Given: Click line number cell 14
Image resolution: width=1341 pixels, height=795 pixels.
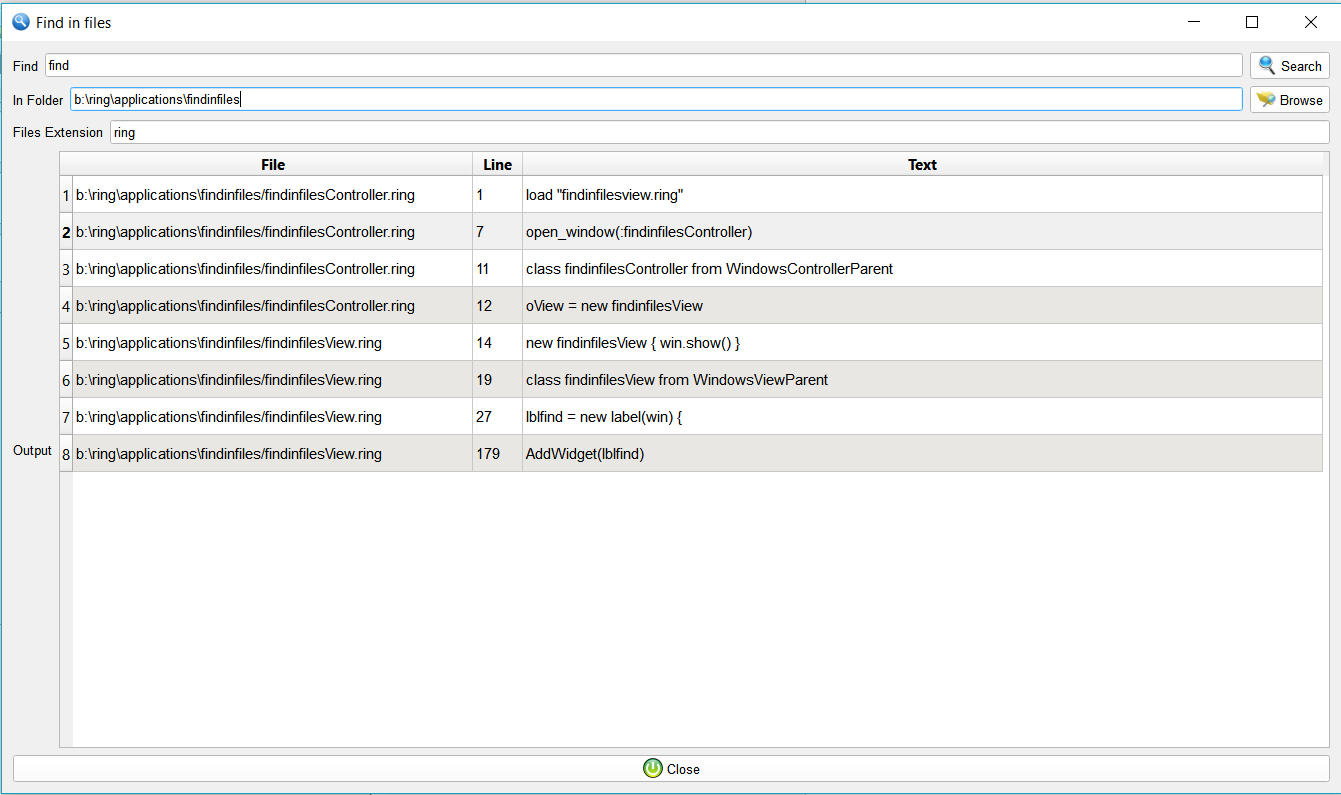Looking at the screenshot, I should (498, 343).
